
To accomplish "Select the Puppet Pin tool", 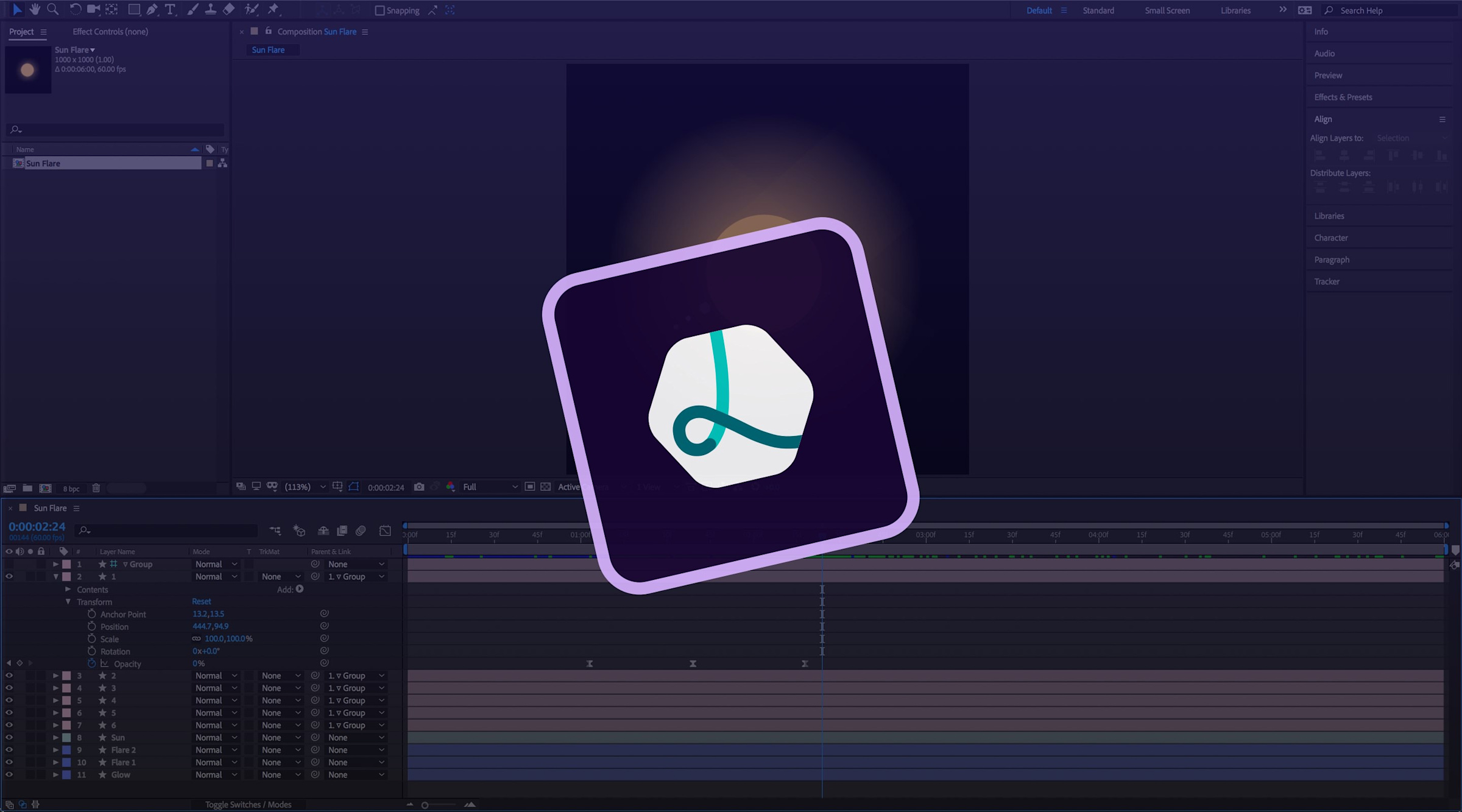I will pos(275,9).
